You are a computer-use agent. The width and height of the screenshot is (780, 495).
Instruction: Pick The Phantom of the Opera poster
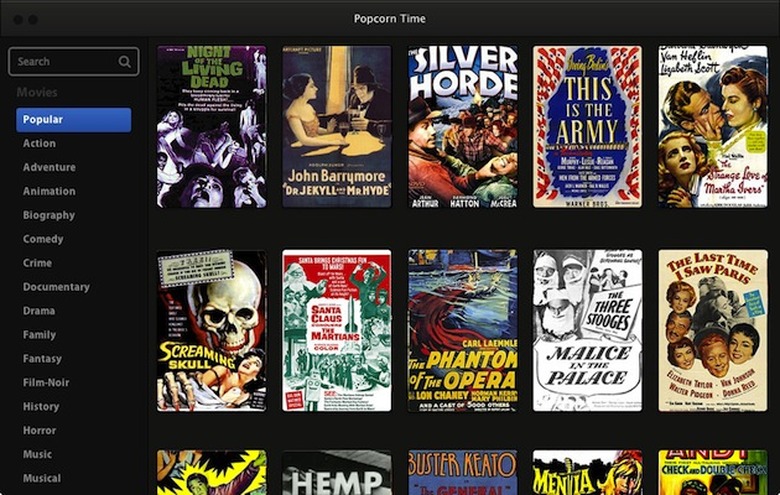(463, 330)
